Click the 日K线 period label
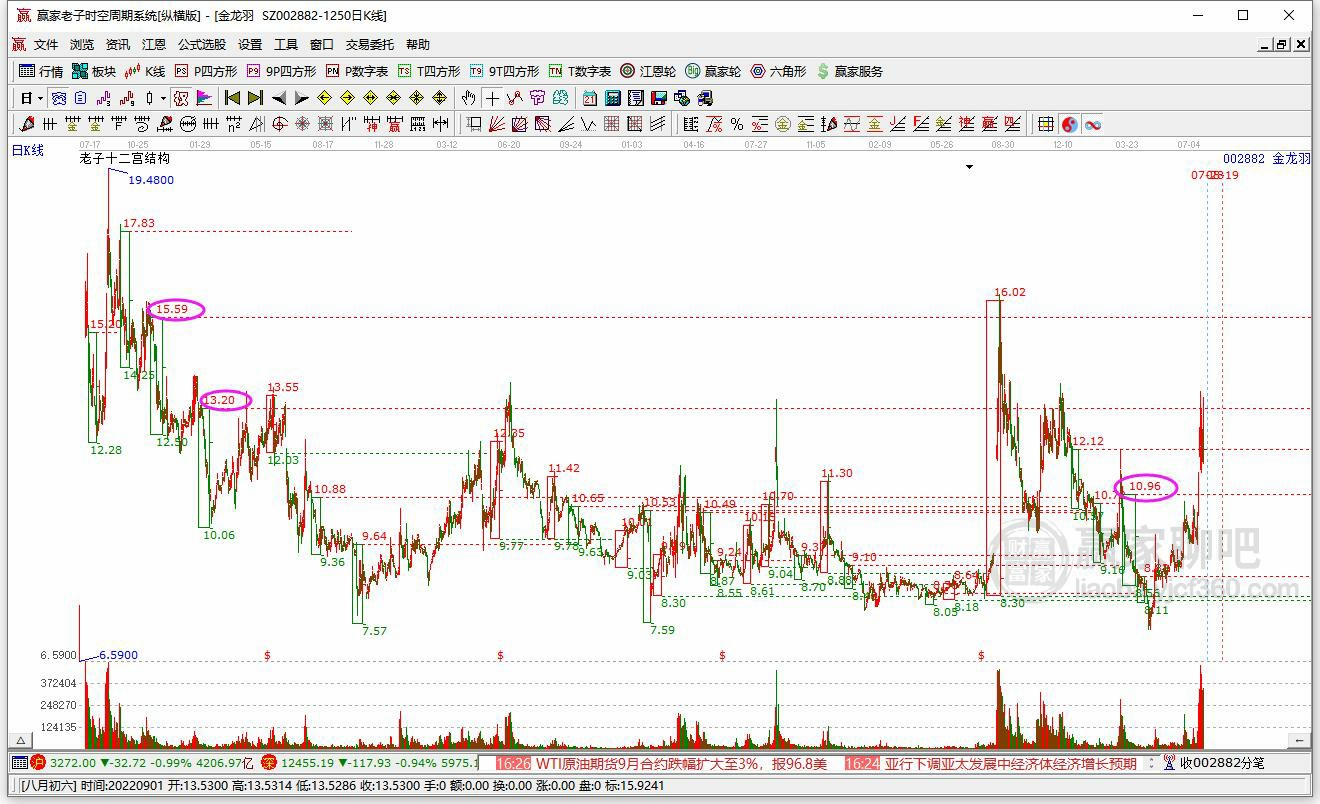The image size is (1320, 804). [x=28, y=151]
